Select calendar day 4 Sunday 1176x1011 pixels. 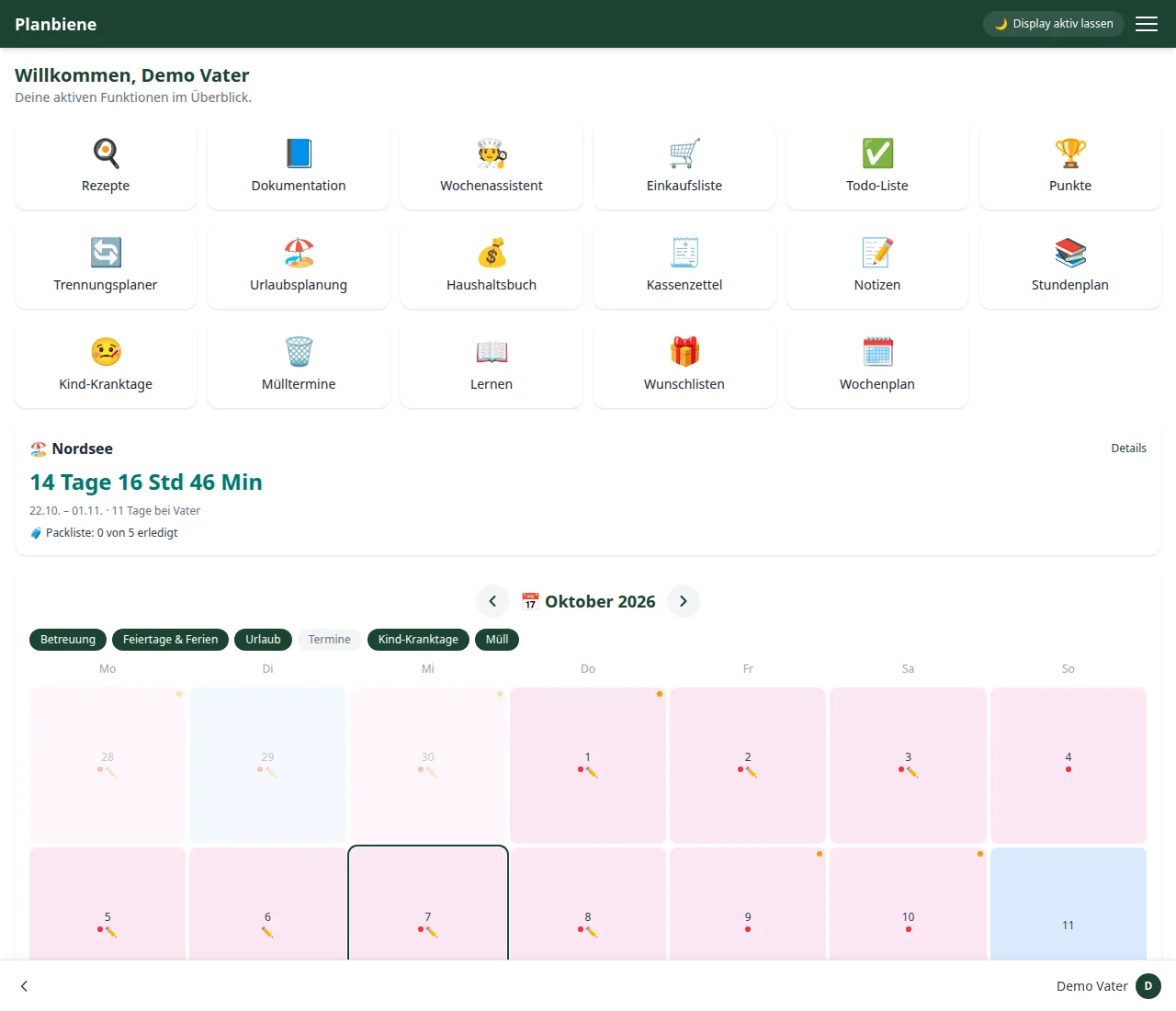tap(1069, 766)
